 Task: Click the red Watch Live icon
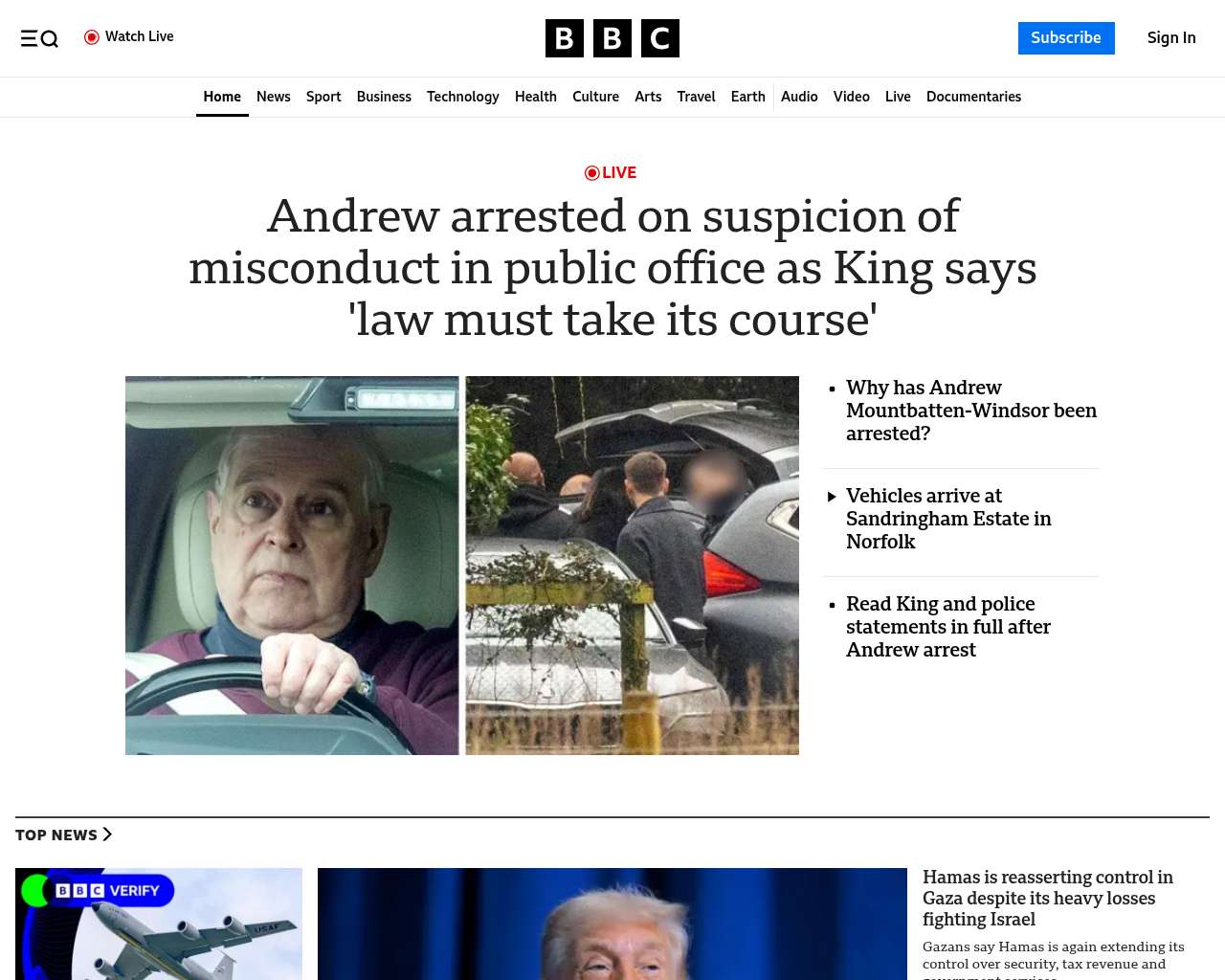[x=92, y=37]
